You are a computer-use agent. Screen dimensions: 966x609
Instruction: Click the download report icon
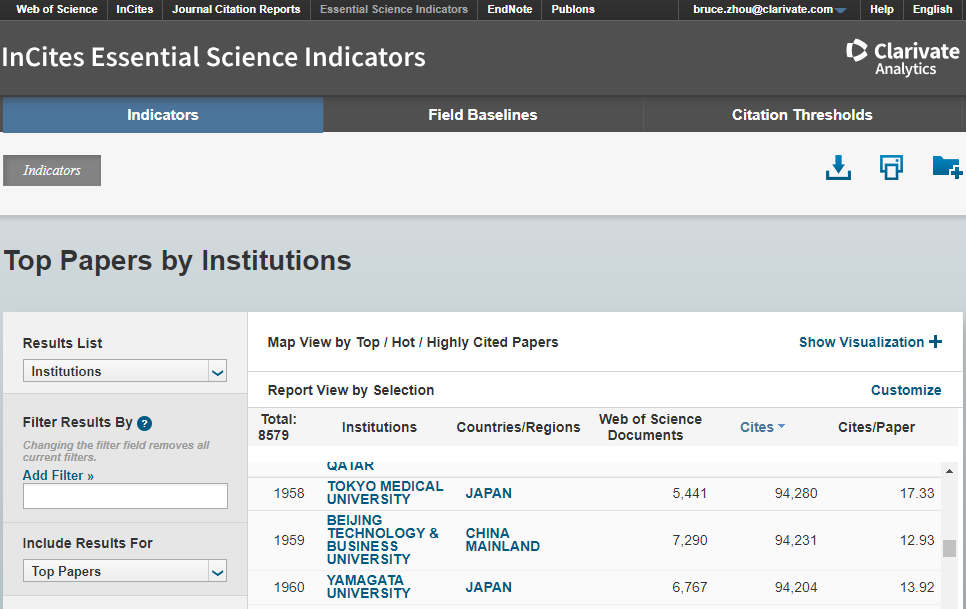pos(838,168)
